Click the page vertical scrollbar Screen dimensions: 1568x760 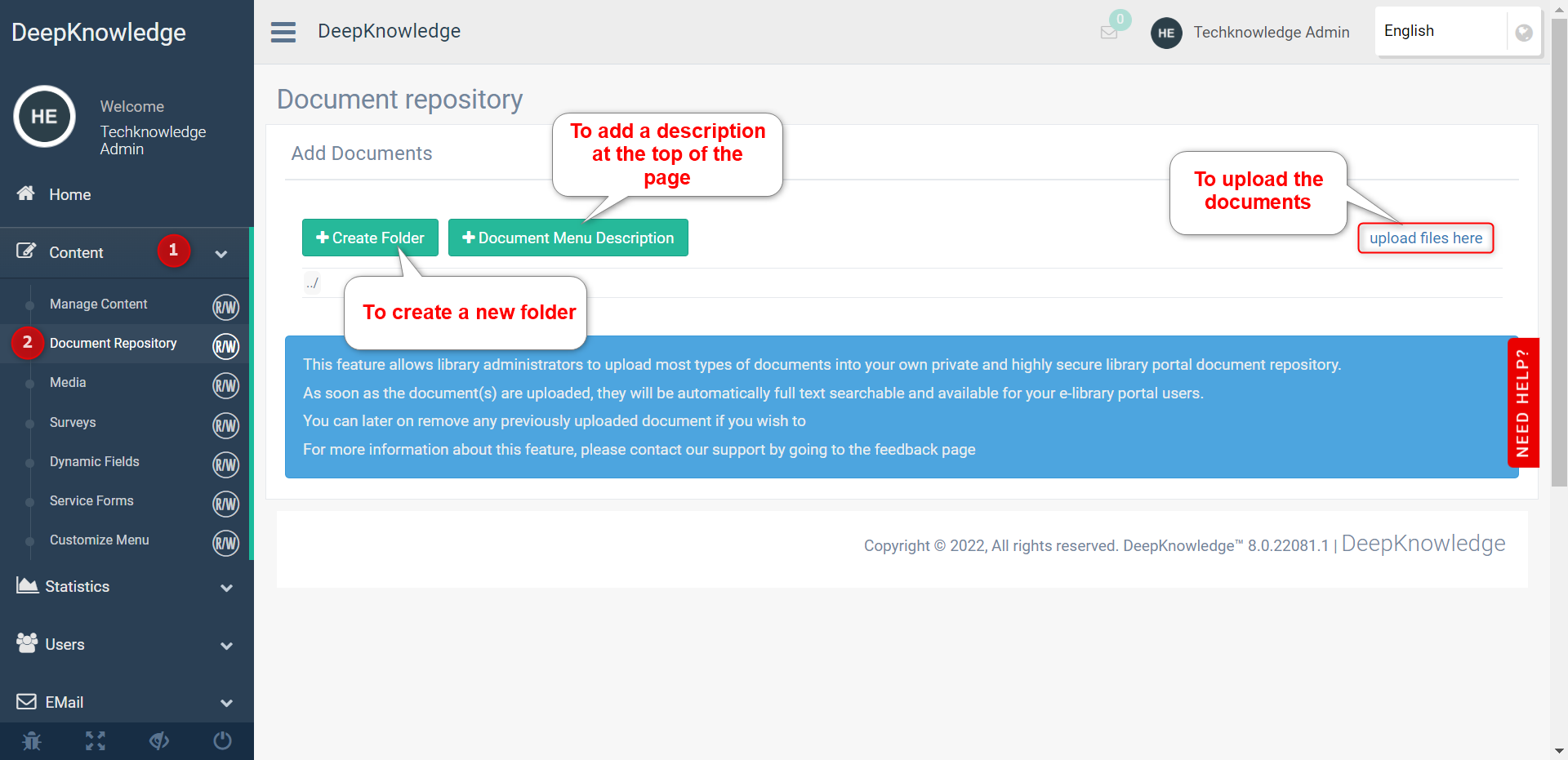(x=1559, y=253)
